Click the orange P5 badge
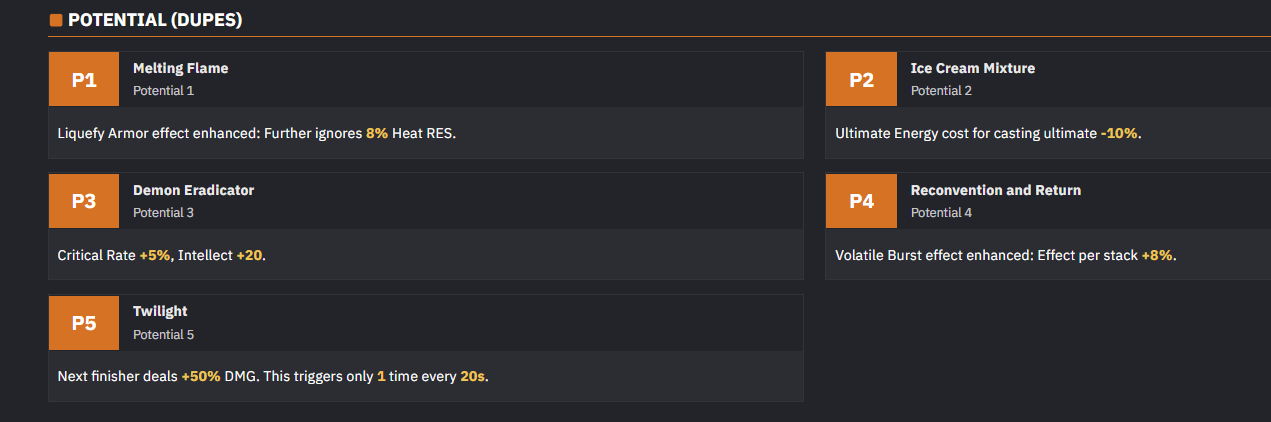Image resolution: width=1271 pixels, height=422 pixels. (84, 323)
